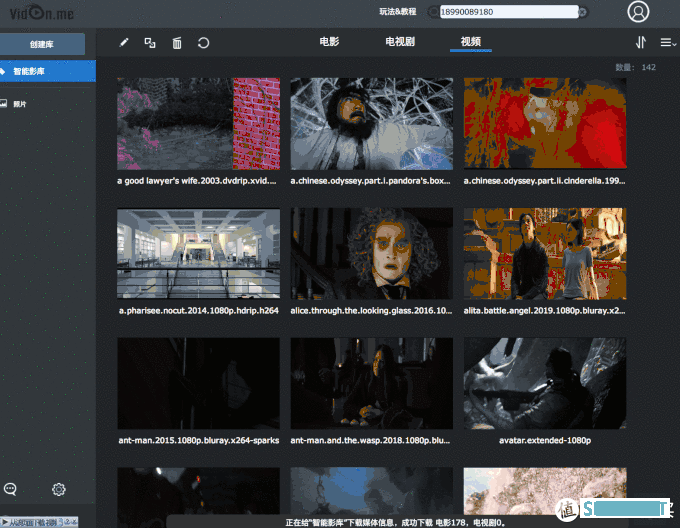Screen dimensions: 680x528
Task: Click the bottom-left play banner
Action: (39, 522)
